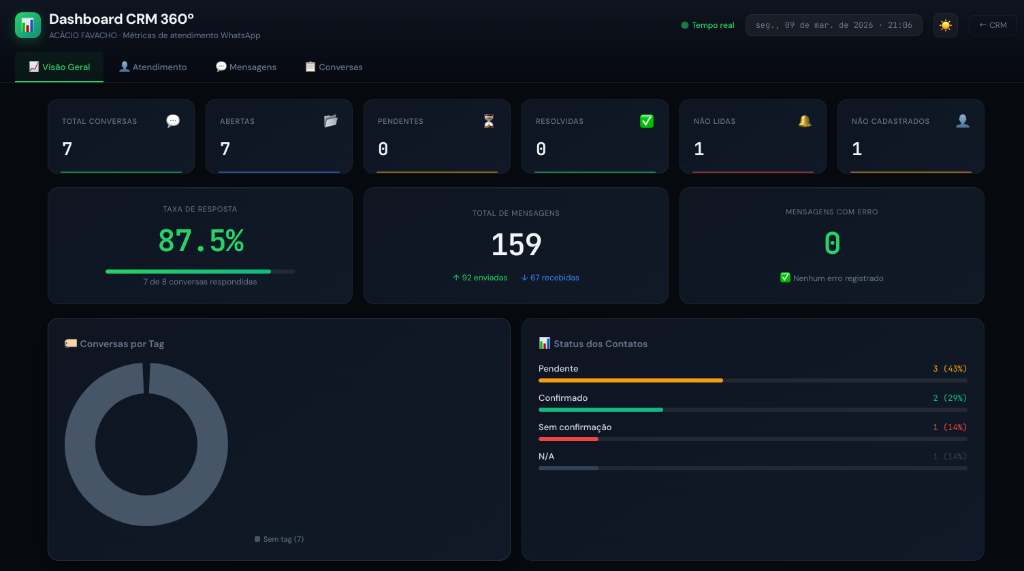This screenshot has width=1024, height=571.
Task: Toggle light theme with sun icon
Action: click(x=945, y=25)
